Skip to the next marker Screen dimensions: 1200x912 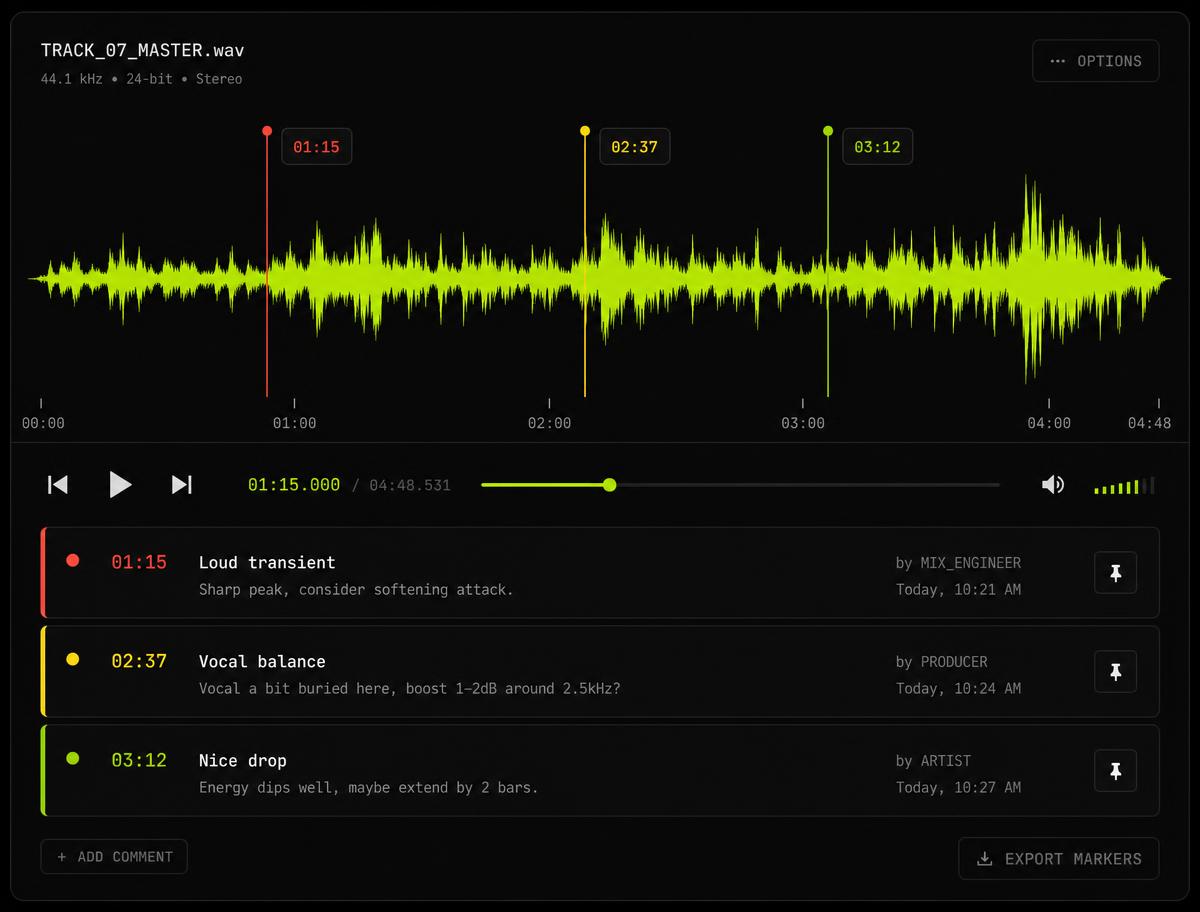click(x=181, y=485)
